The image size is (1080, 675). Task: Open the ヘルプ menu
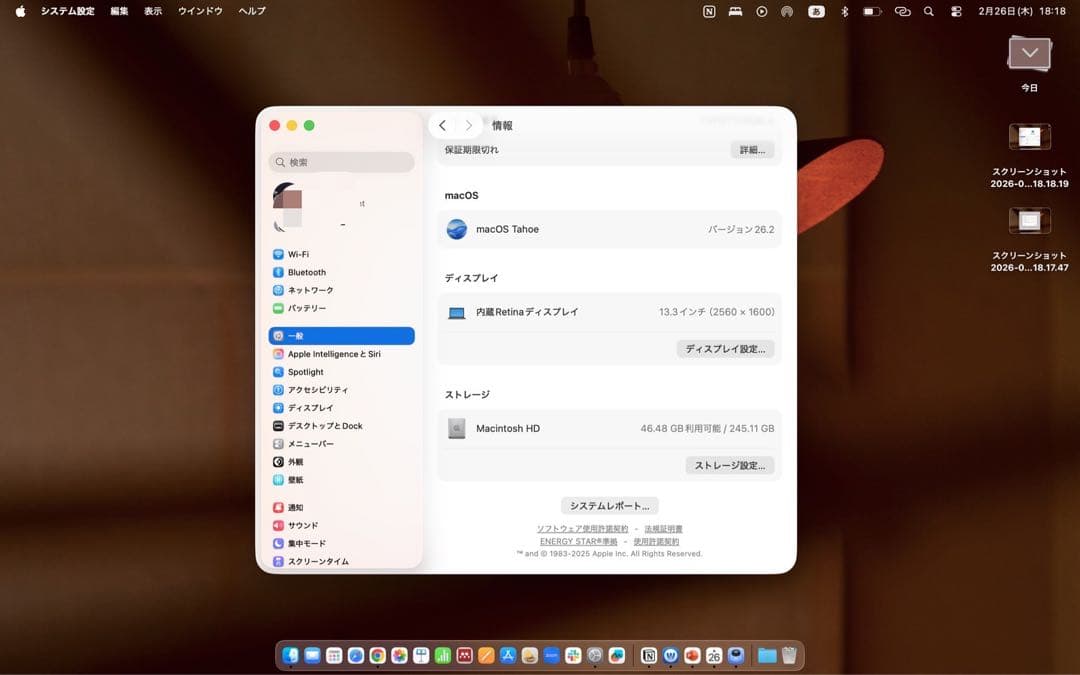(251, 11)
